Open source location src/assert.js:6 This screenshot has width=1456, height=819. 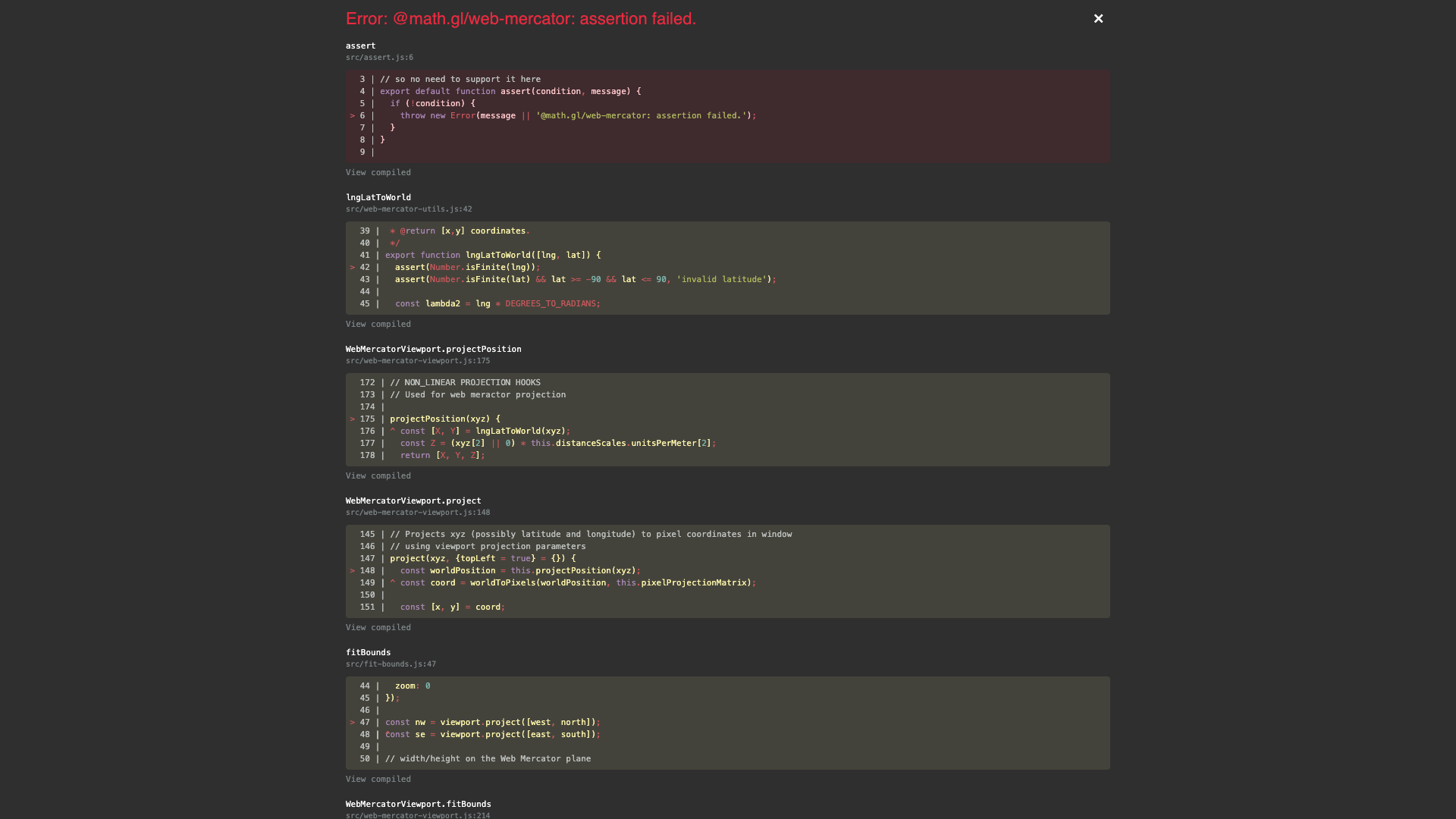coord(379,57)
